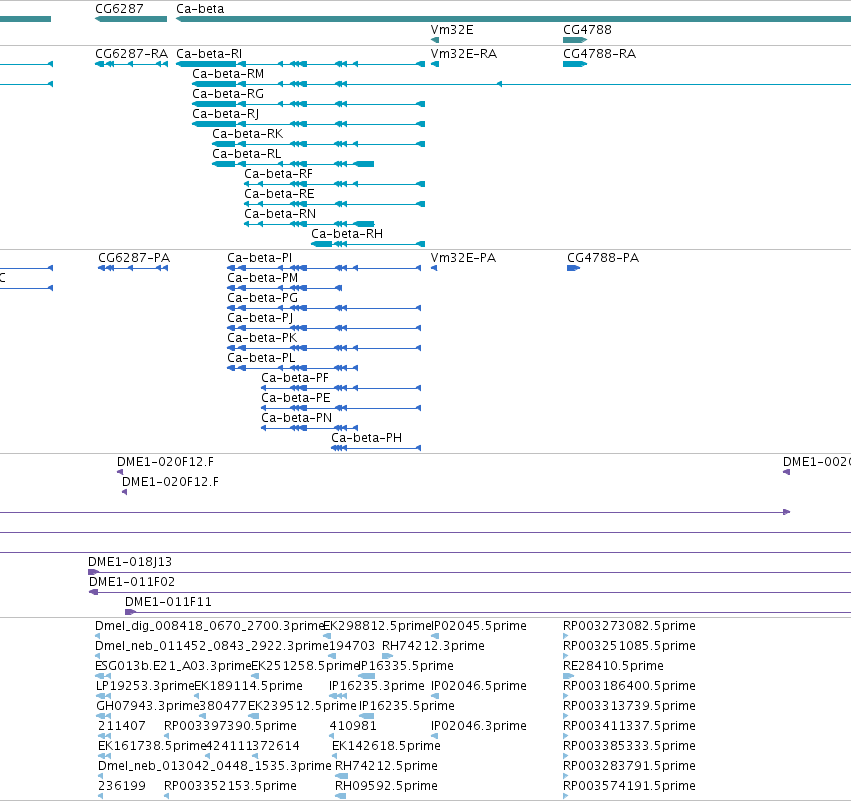Click protein label Ca-beta-PE

pyautogui.click(x=296, y=398)
